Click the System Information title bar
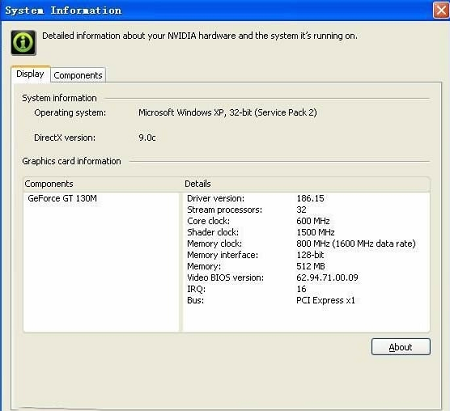Viewport: 450px width, 411px height. click(217, 10)
